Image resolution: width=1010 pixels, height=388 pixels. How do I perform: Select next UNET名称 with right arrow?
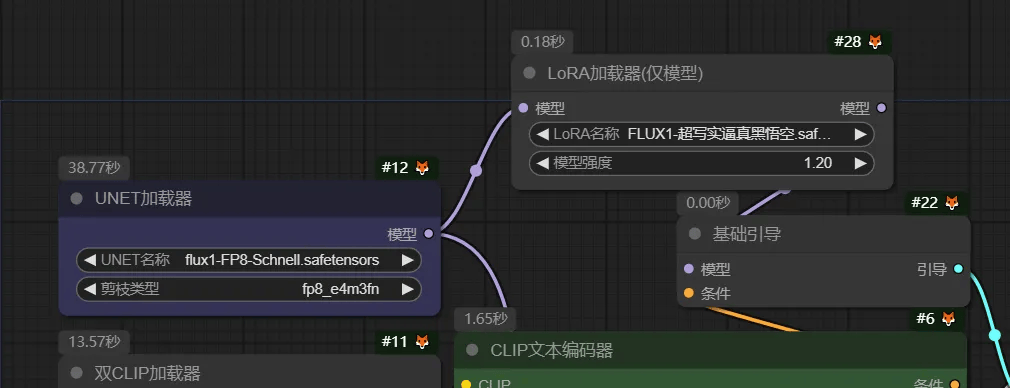[x=407, y=260]
